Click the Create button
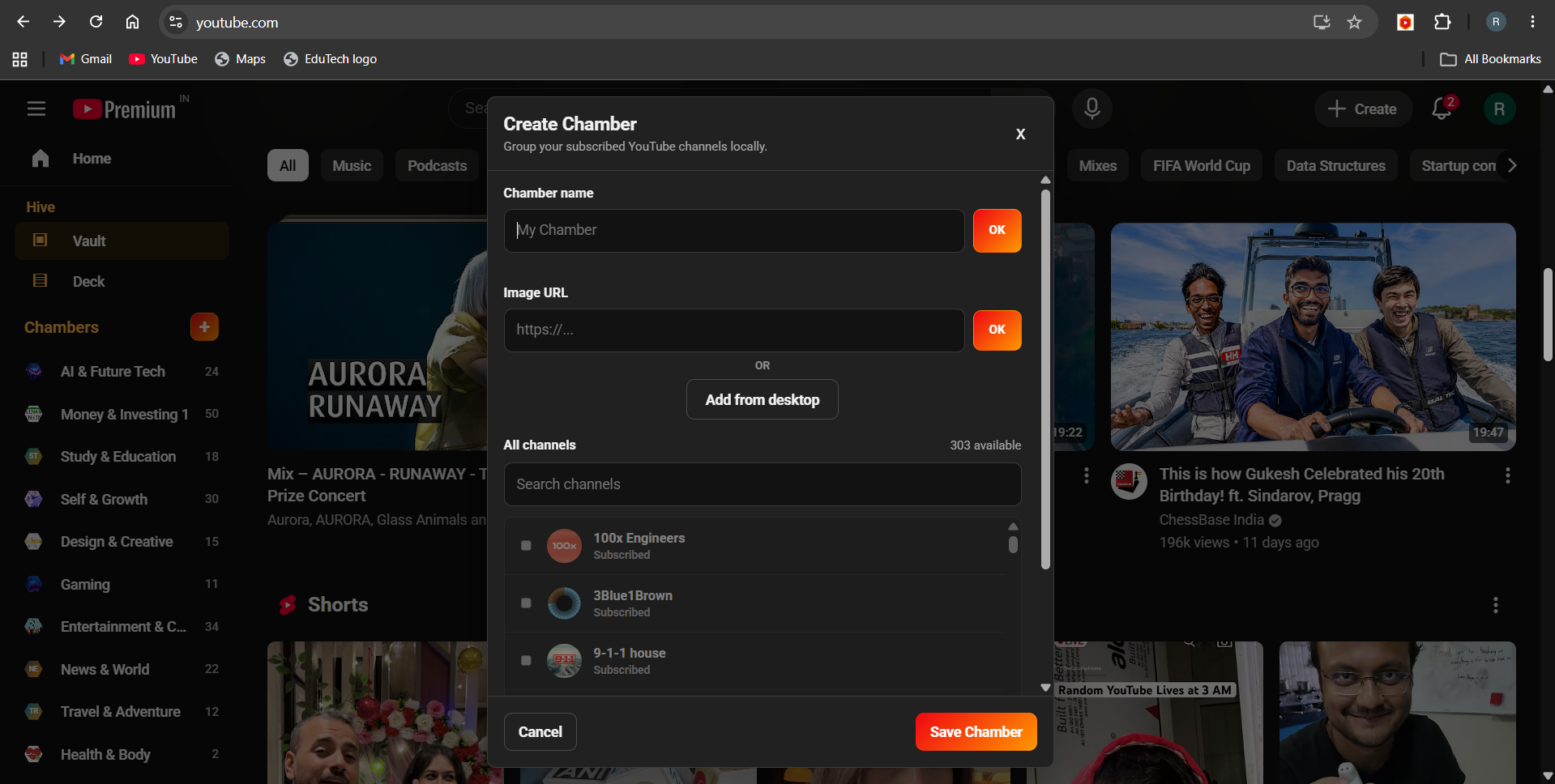This screenshot has height=784, width=1555. [x=1363, y=109]
